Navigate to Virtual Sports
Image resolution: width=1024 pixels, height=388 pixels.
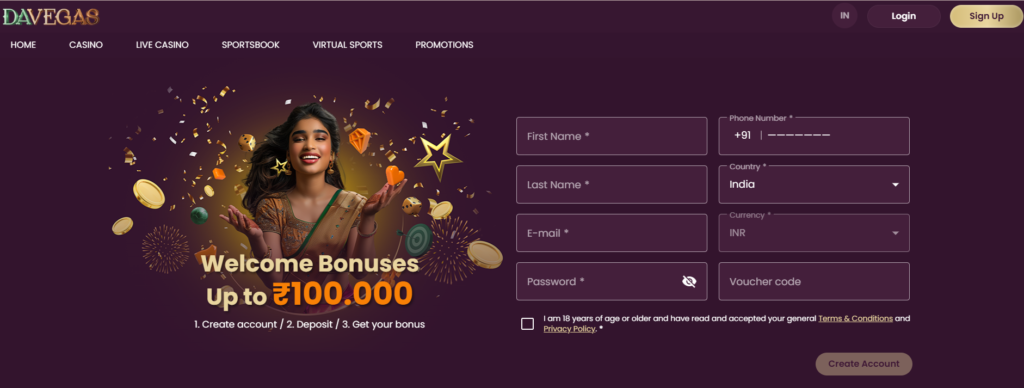[347, 45]
